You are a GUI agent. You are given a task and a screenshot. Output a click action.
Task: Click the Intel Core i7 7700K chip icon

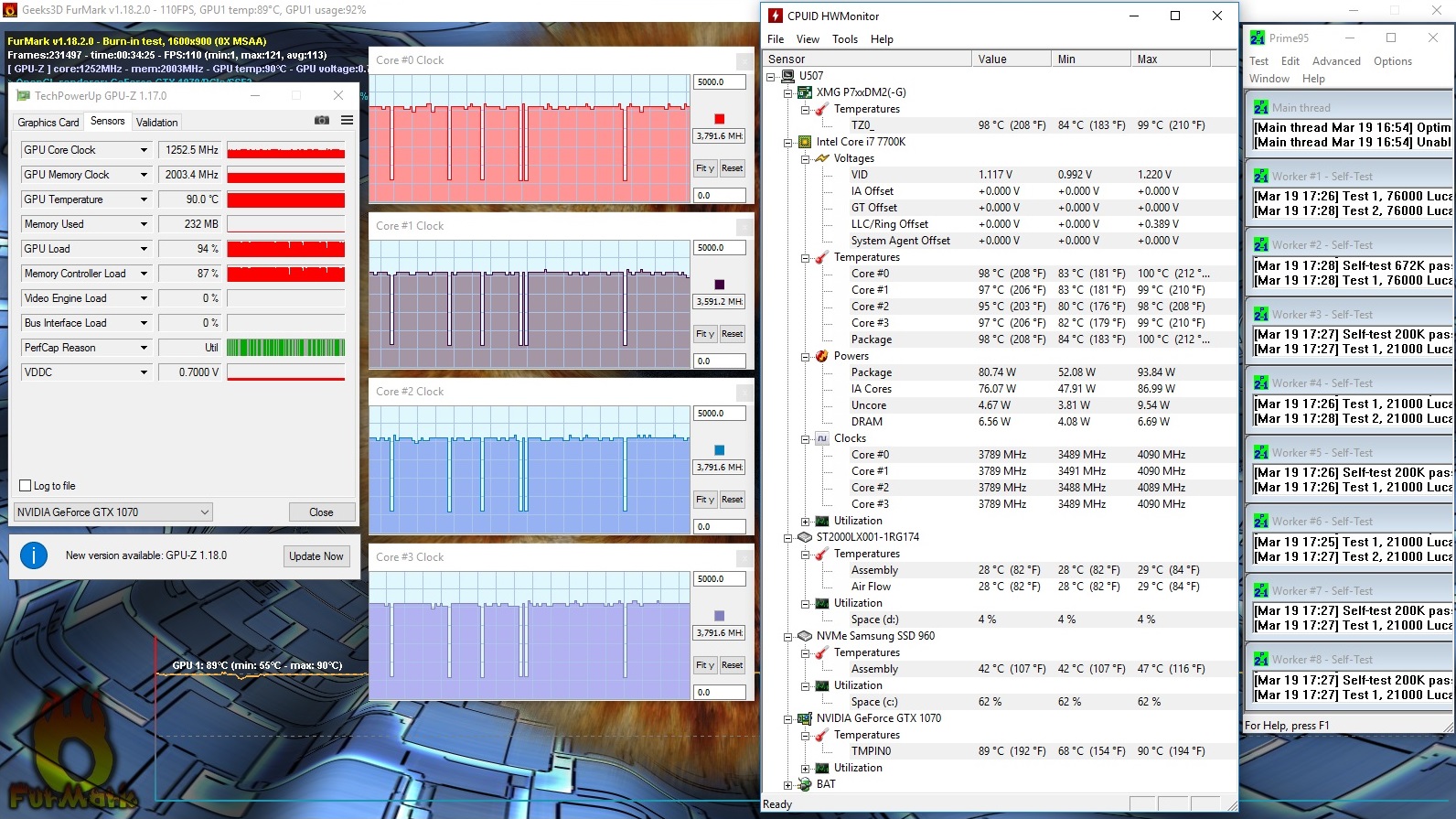point(805,142)
